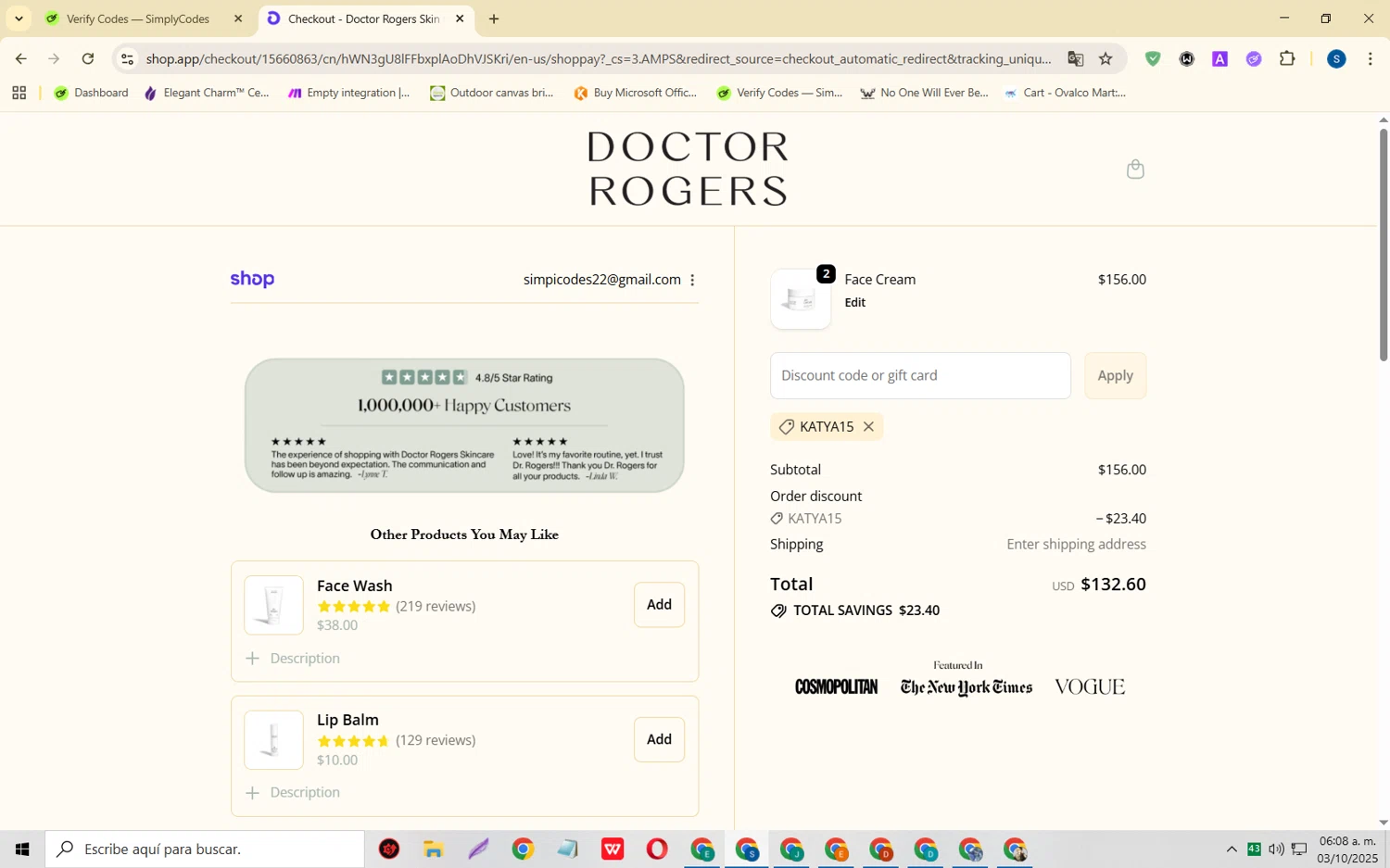Select the Checkout - Doctor Rogers tab

[364, 19]
